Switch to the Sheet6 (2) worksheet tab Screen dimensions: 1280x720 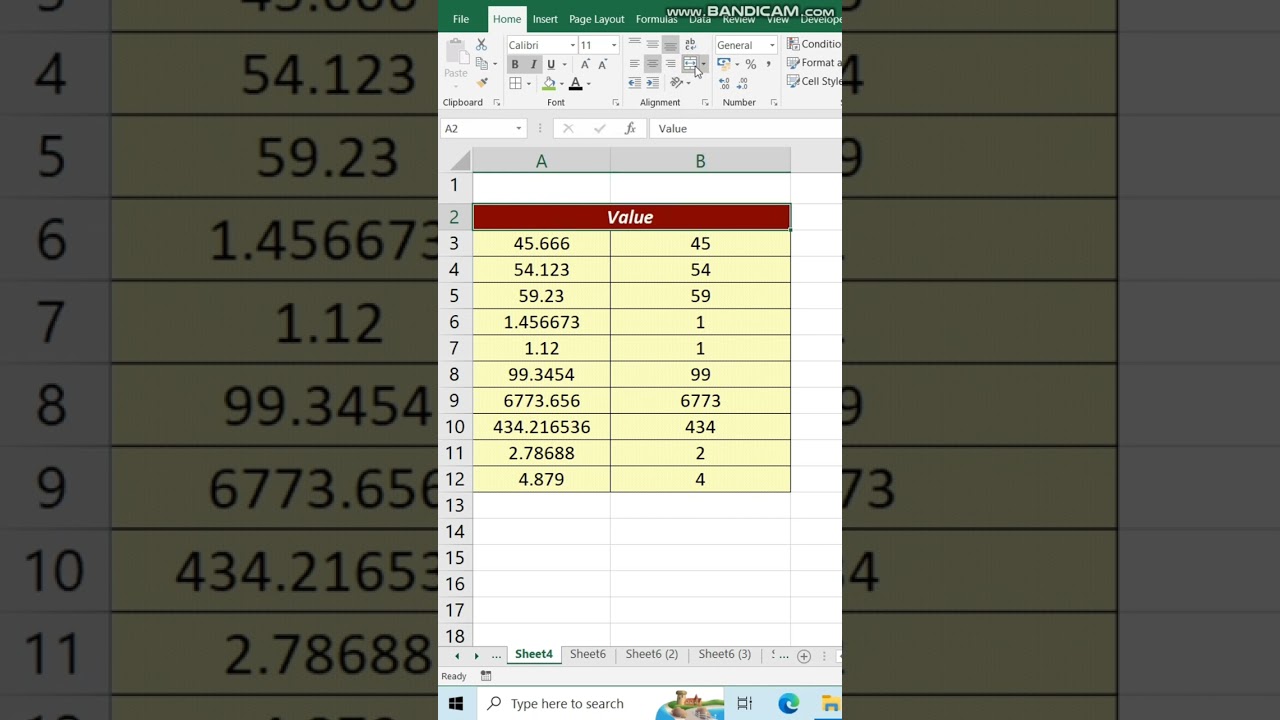click(652, 654)
